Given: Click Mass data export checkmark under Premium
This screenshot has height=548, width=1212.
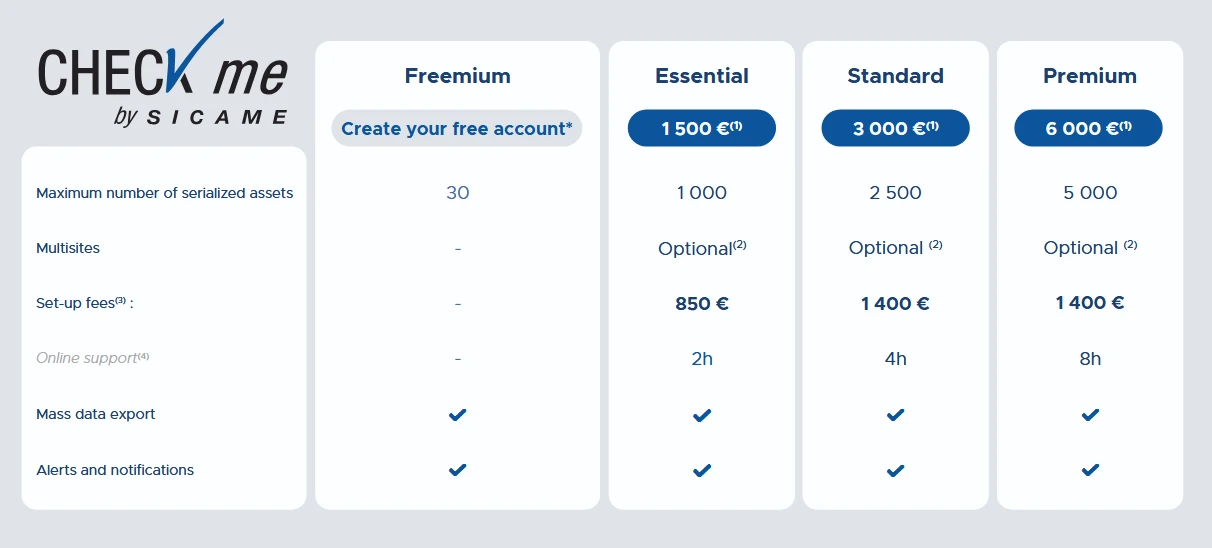Looking at the screenshot, I should (x=1090, y=414).
